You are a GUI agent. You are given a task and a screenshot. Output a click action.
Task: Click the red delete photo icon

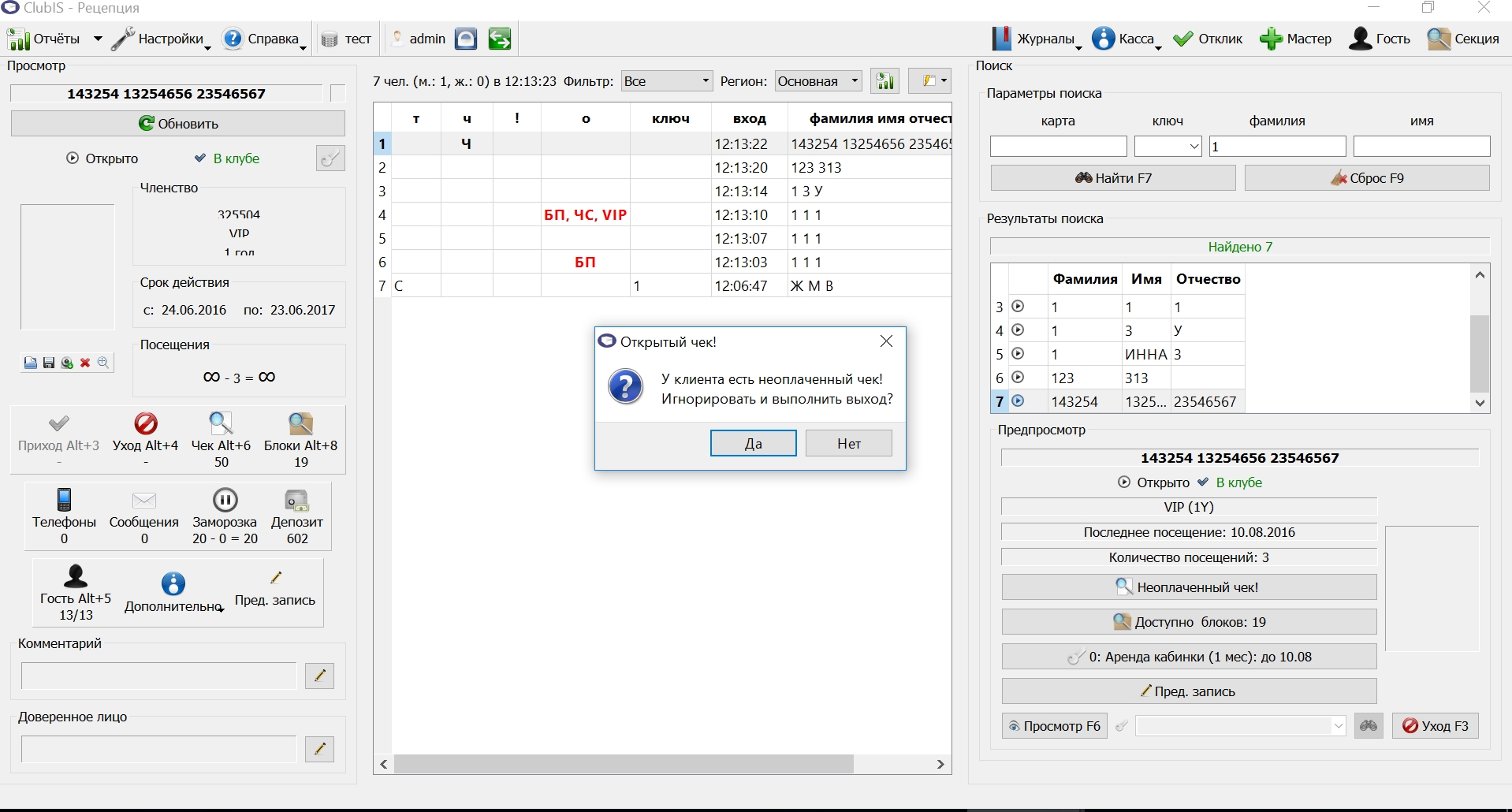click(x=85, y=363)
